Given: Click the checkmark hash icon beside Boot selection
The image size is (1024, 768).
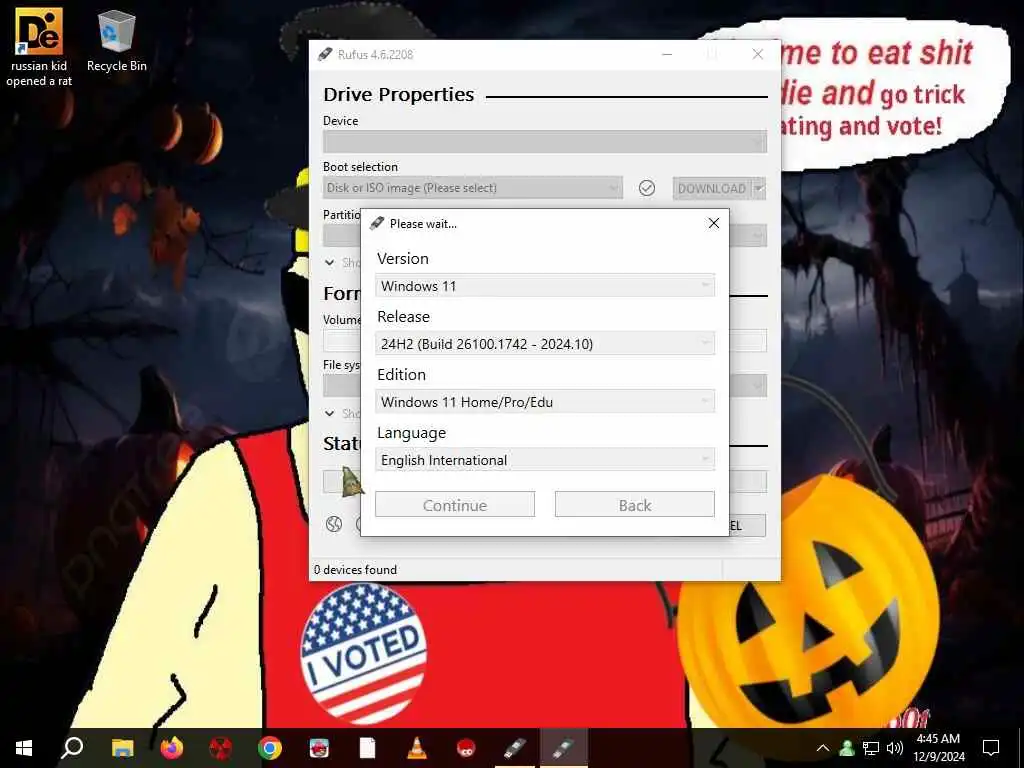Looking at the screenshot, I should (647, 188).
